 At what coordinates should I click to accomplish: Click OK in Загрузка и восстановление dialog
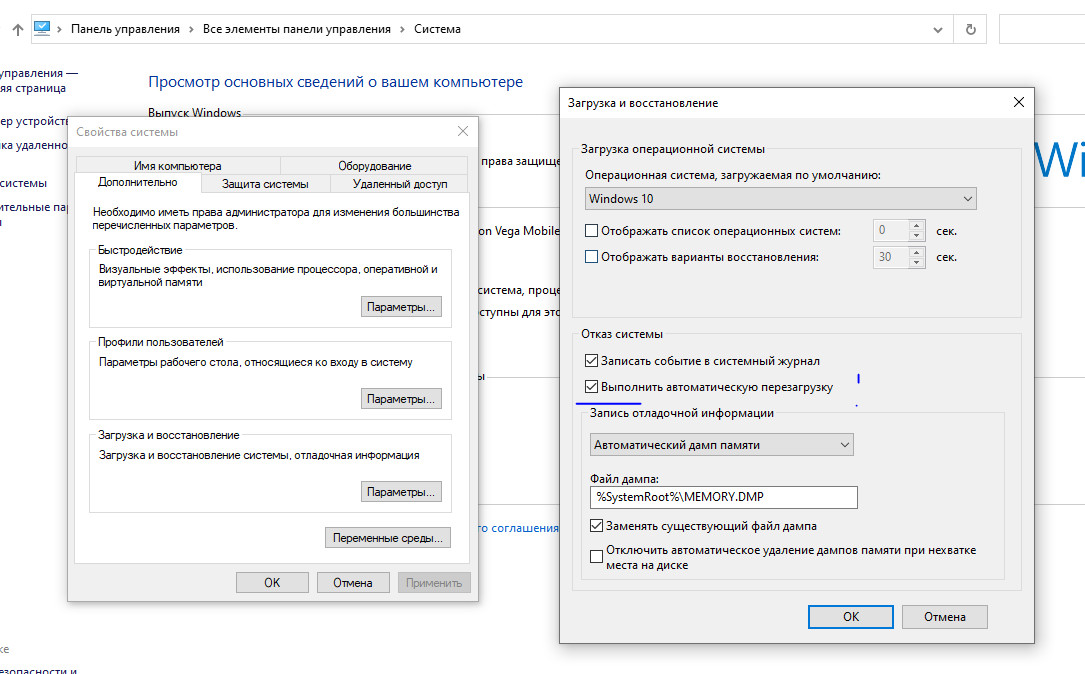pyautogui.click(x=850, y=617)
